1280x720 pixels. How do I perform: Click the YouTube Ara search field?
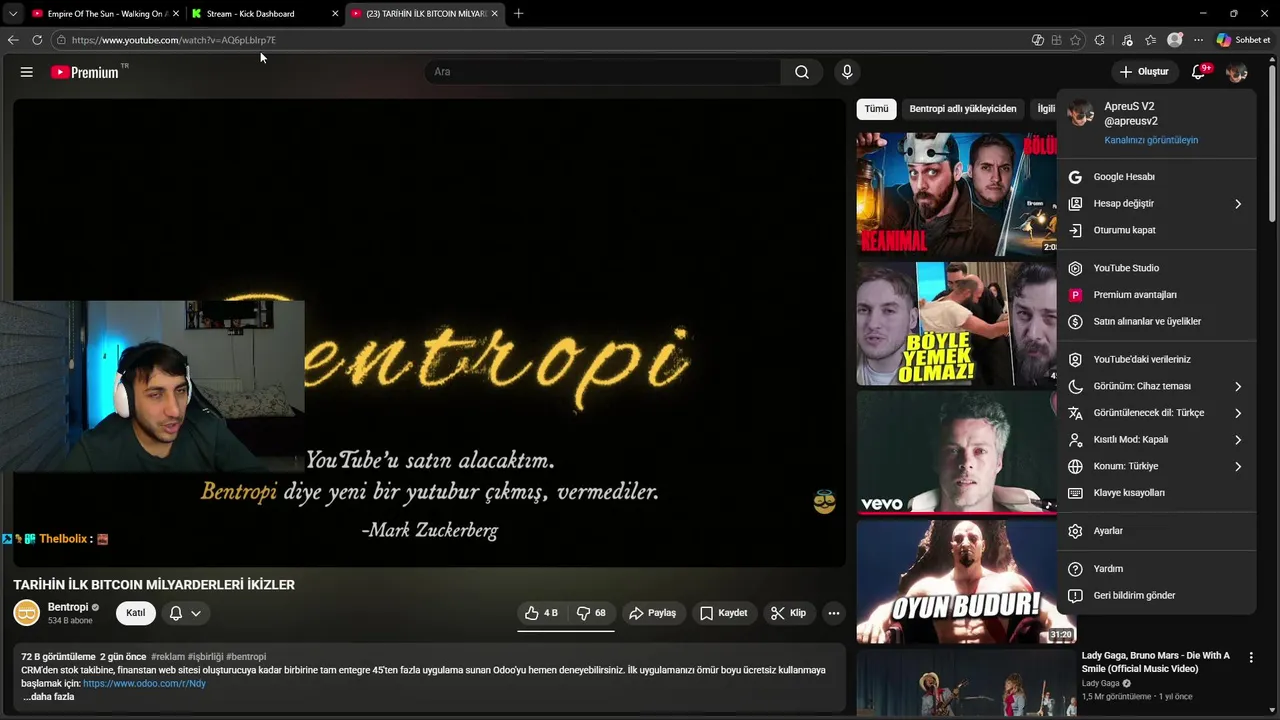pyautogui.click(x=603, y=72)
